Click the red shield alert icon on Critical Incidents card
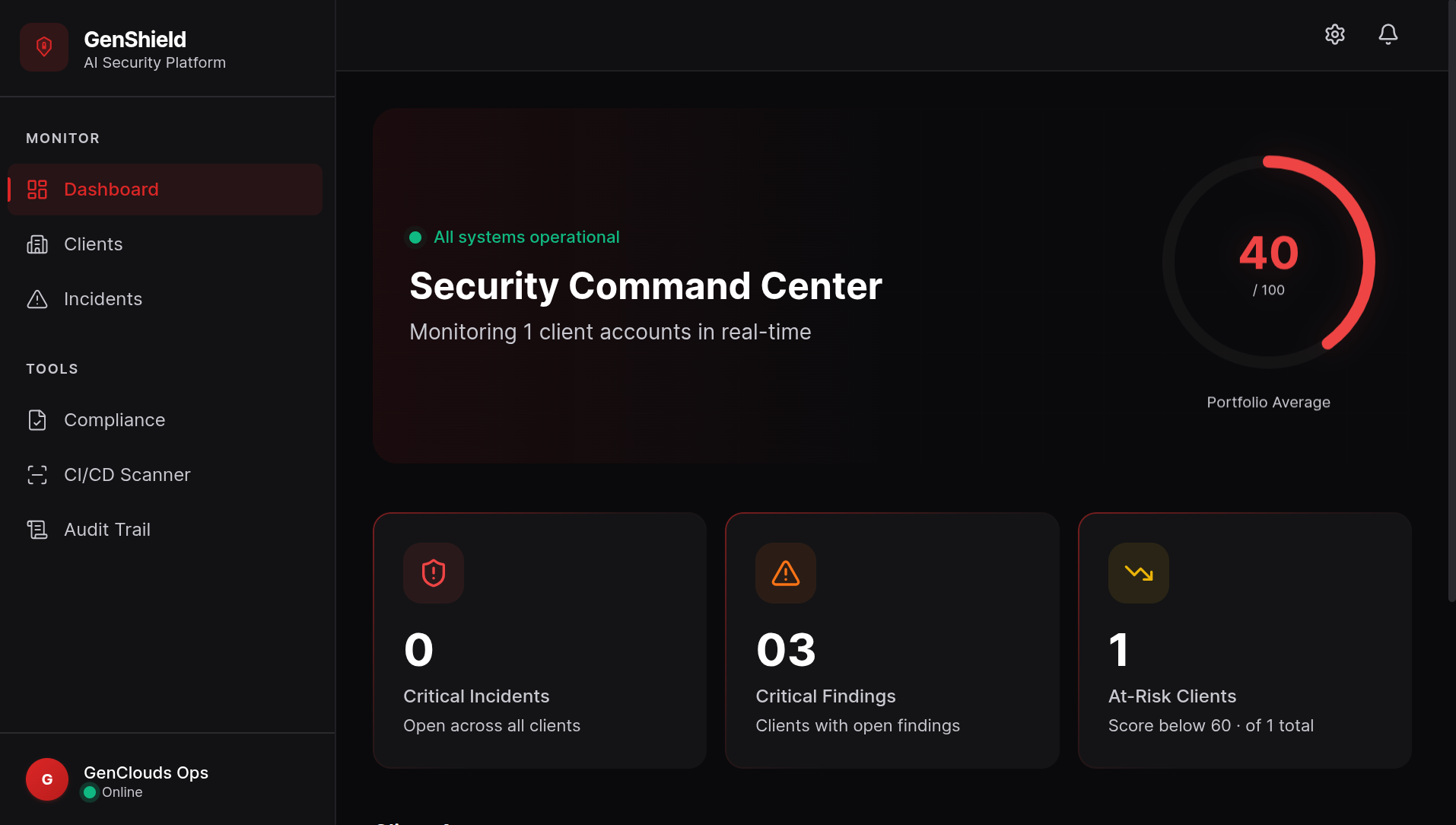Viewport: 1456px width, 825px height. tap(434, 573)
